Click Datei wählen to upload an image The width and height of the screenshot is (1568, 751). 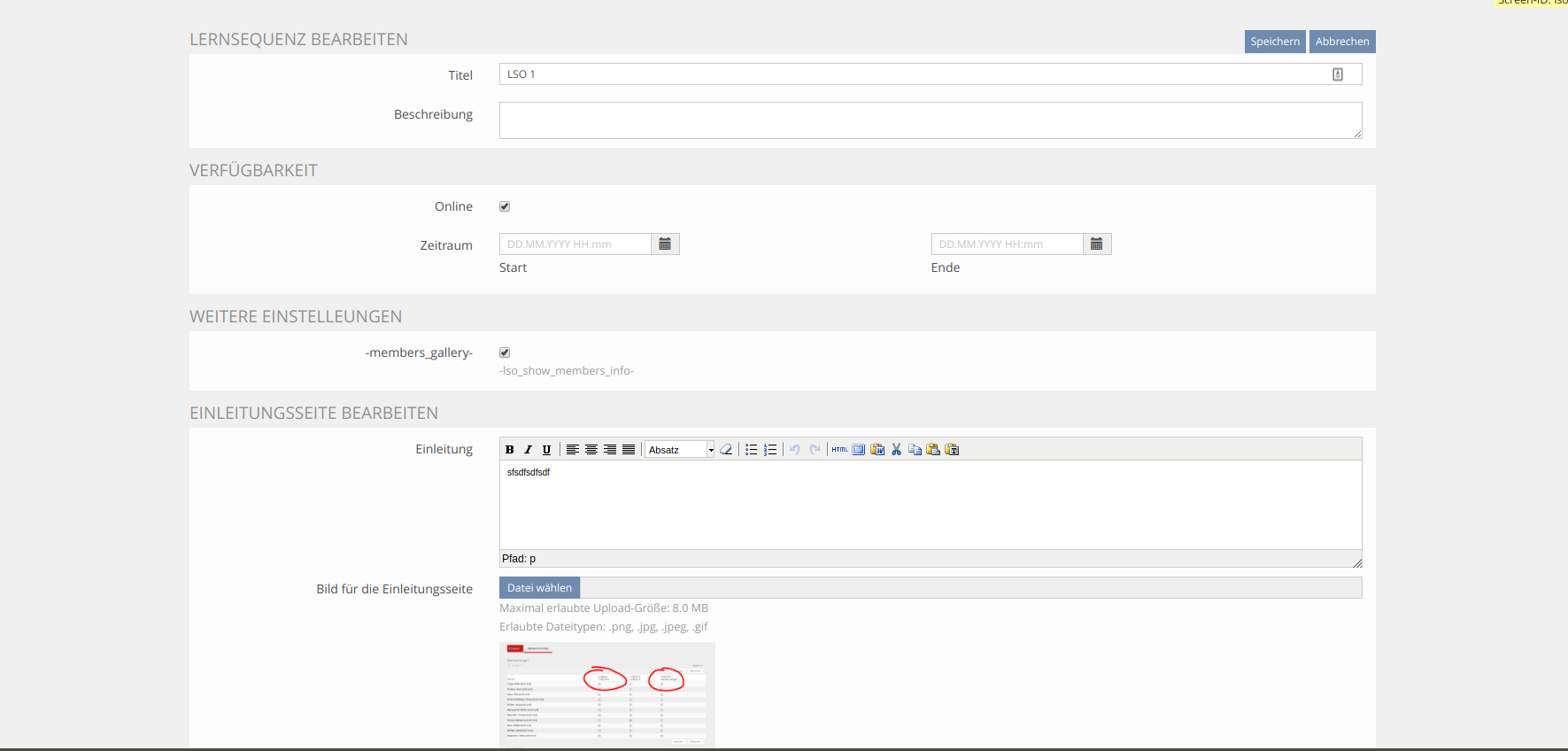[539, 588]
